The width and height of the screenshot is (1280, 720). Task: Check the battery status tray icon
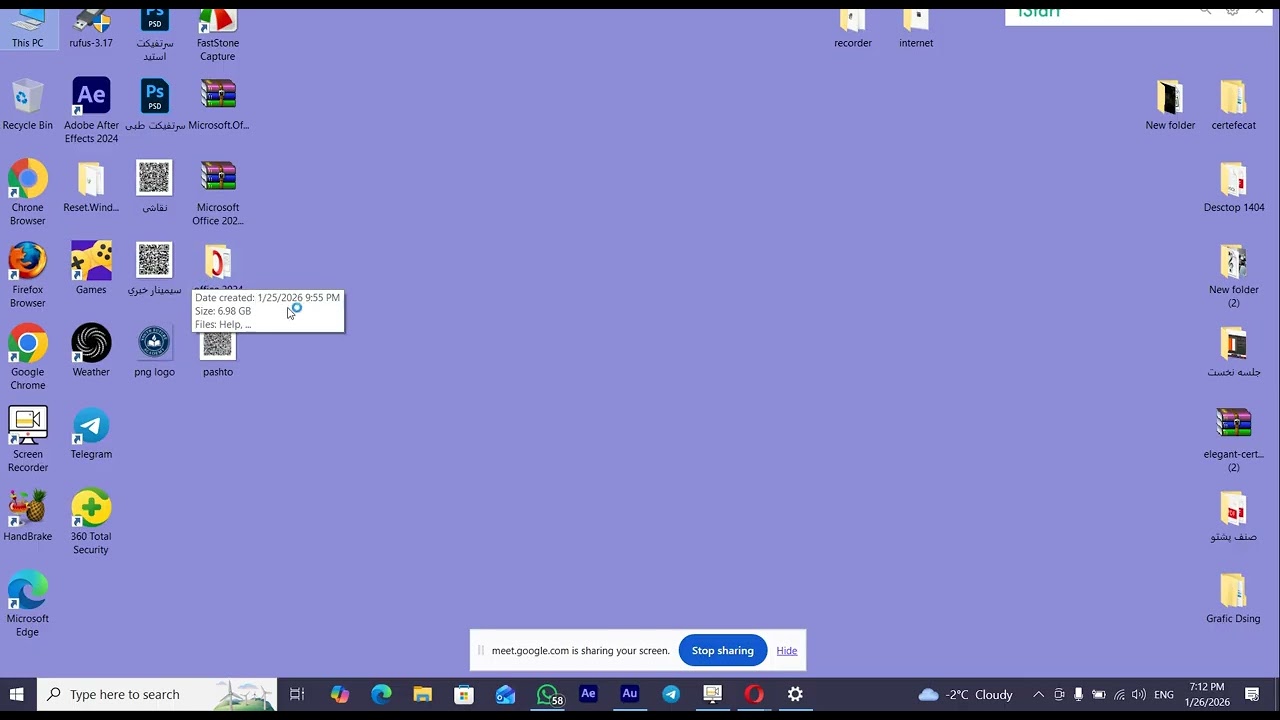[x=1099, y=694]
